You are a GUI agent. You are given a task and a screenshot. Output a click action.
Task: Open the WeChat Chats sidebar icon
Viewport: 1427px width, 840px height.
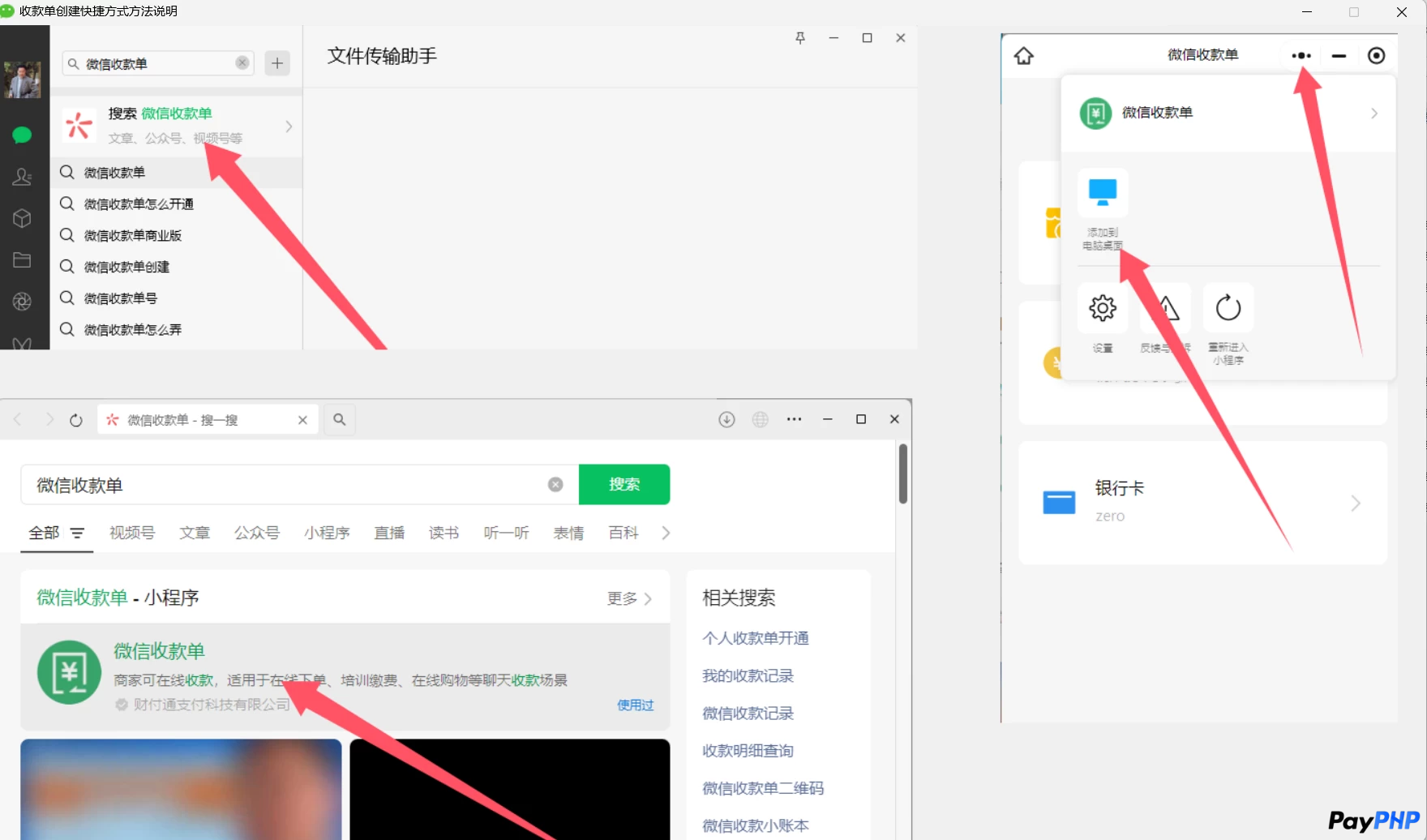pyautogui.click(x=22, y=135)
